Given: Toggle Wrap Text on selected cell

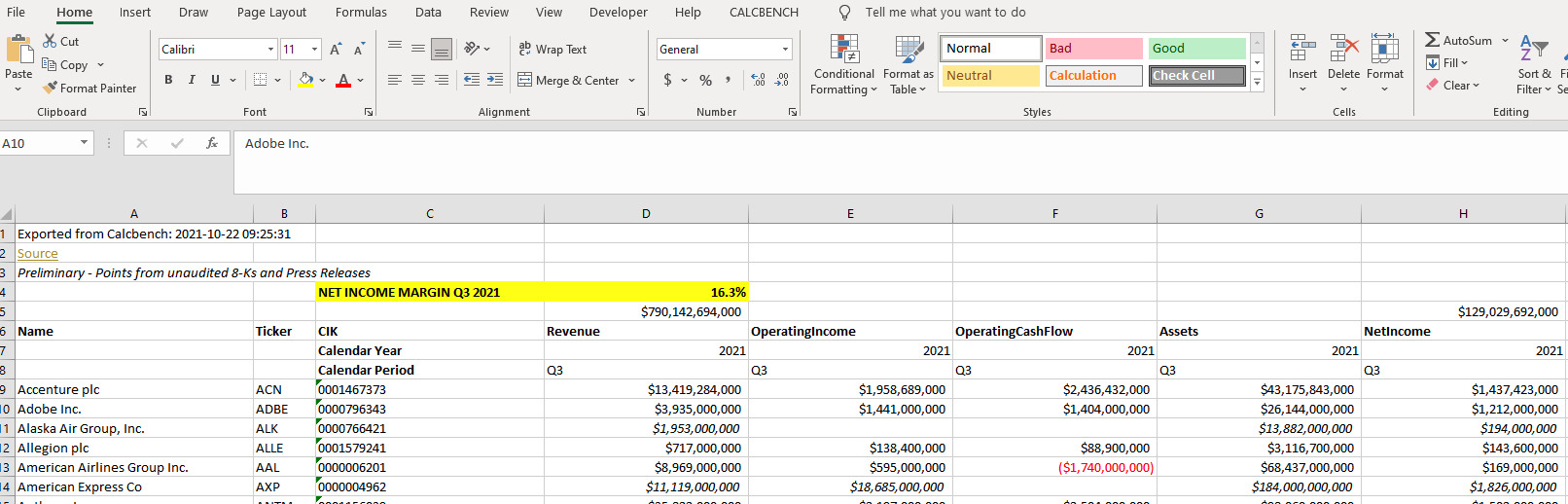Looking at the screenshot, I should click(x=552, y=50).
